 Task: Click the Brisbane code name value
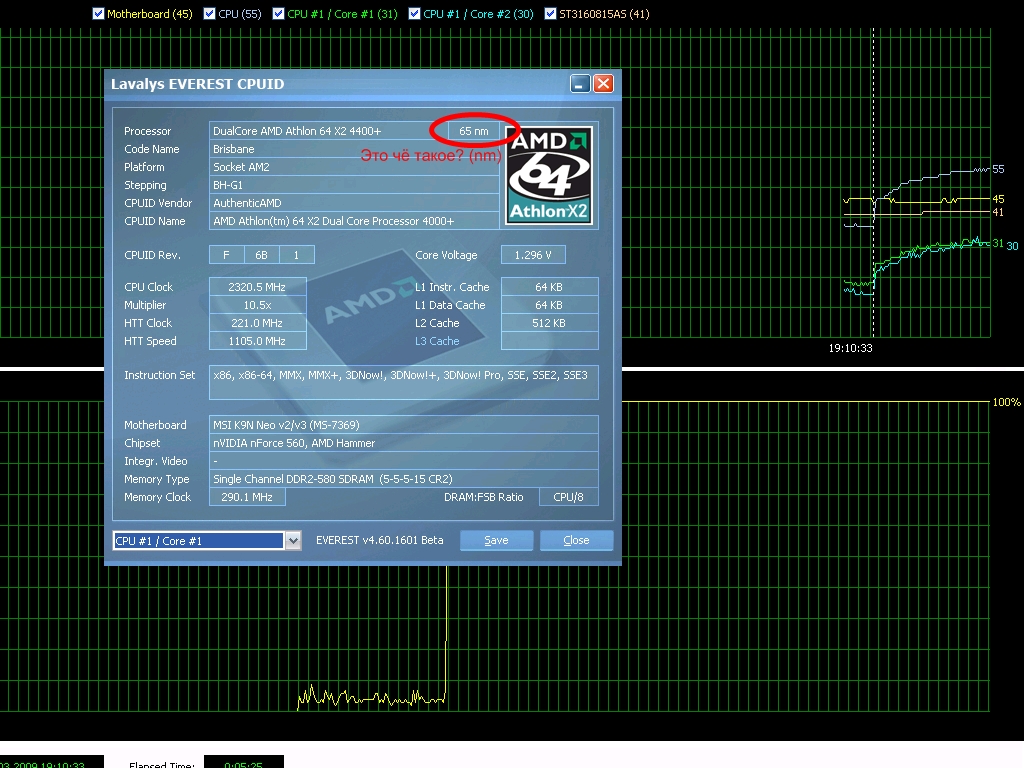354,149
